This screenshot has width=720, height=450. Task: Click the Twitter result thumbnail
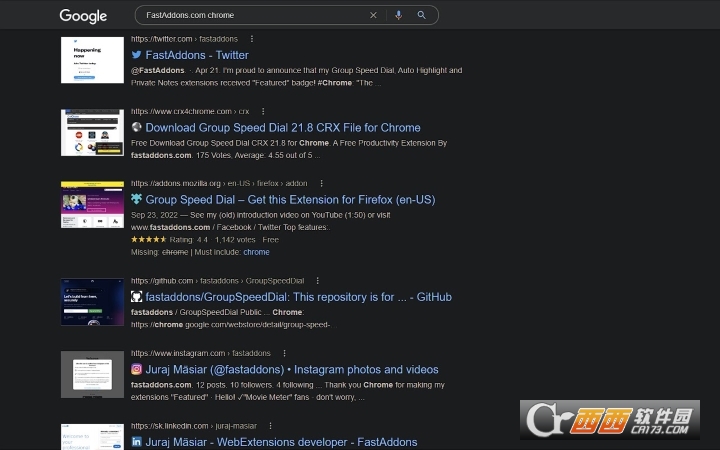click(x=92, y=60)
